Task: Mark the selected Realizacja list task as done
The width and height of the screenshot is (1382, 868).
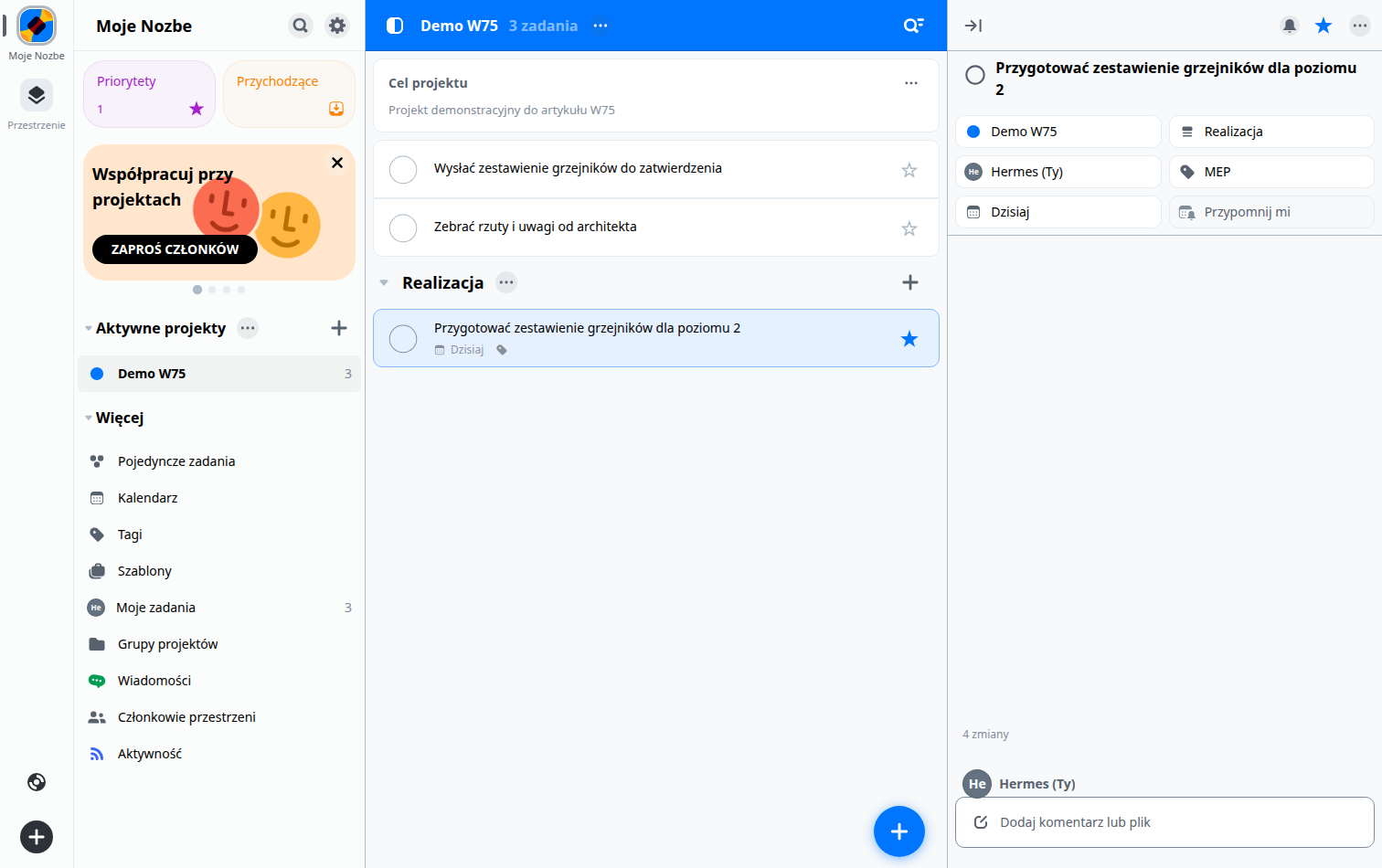Action: pyautogui.click(x=403, y=339)
